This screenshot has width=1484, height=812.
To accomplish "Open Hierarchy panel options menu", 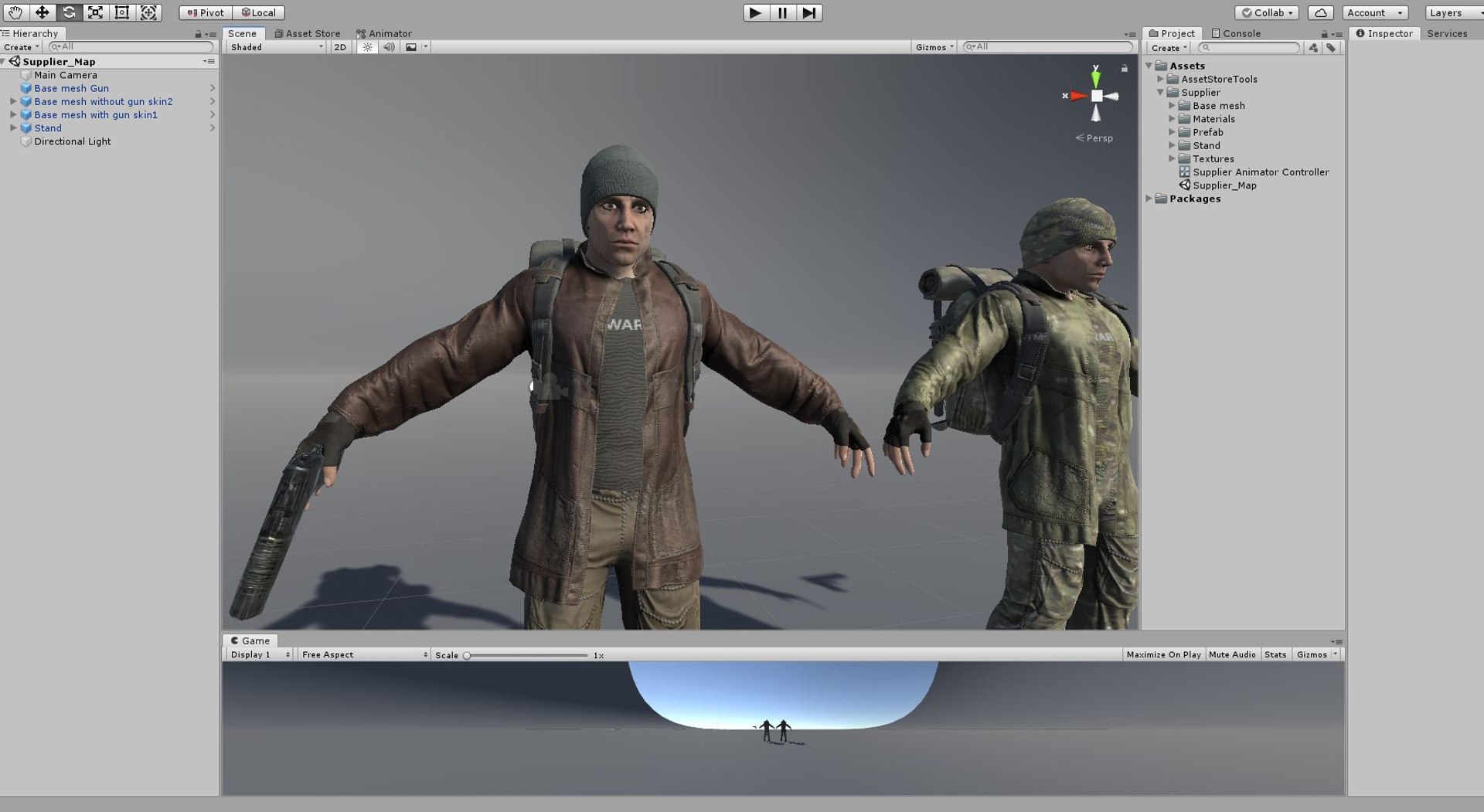I will pos(212,34).
